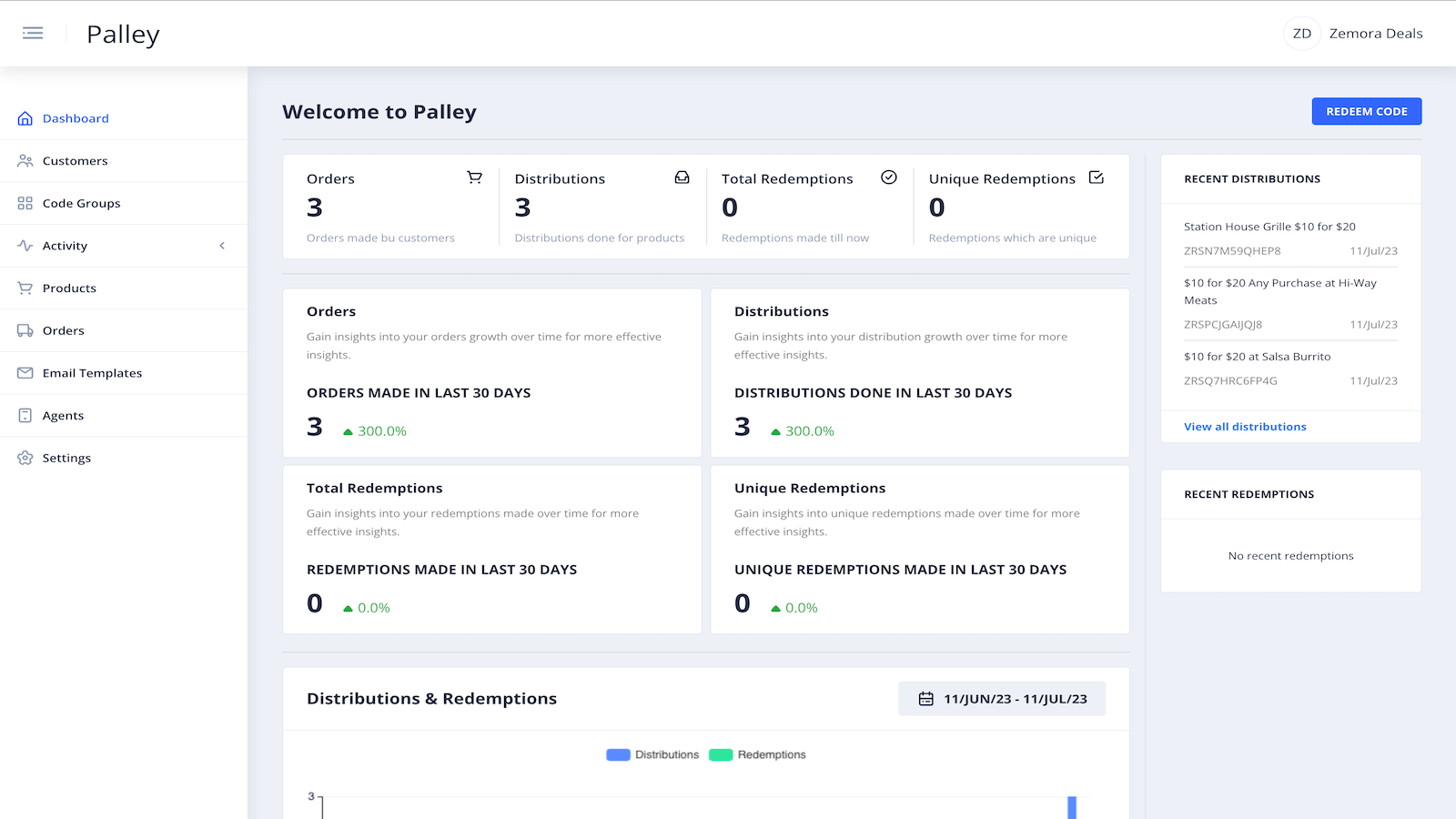Select the Station House Grille distribution entry
This screenshot has width=1456, height=819.
point(1290,238)
